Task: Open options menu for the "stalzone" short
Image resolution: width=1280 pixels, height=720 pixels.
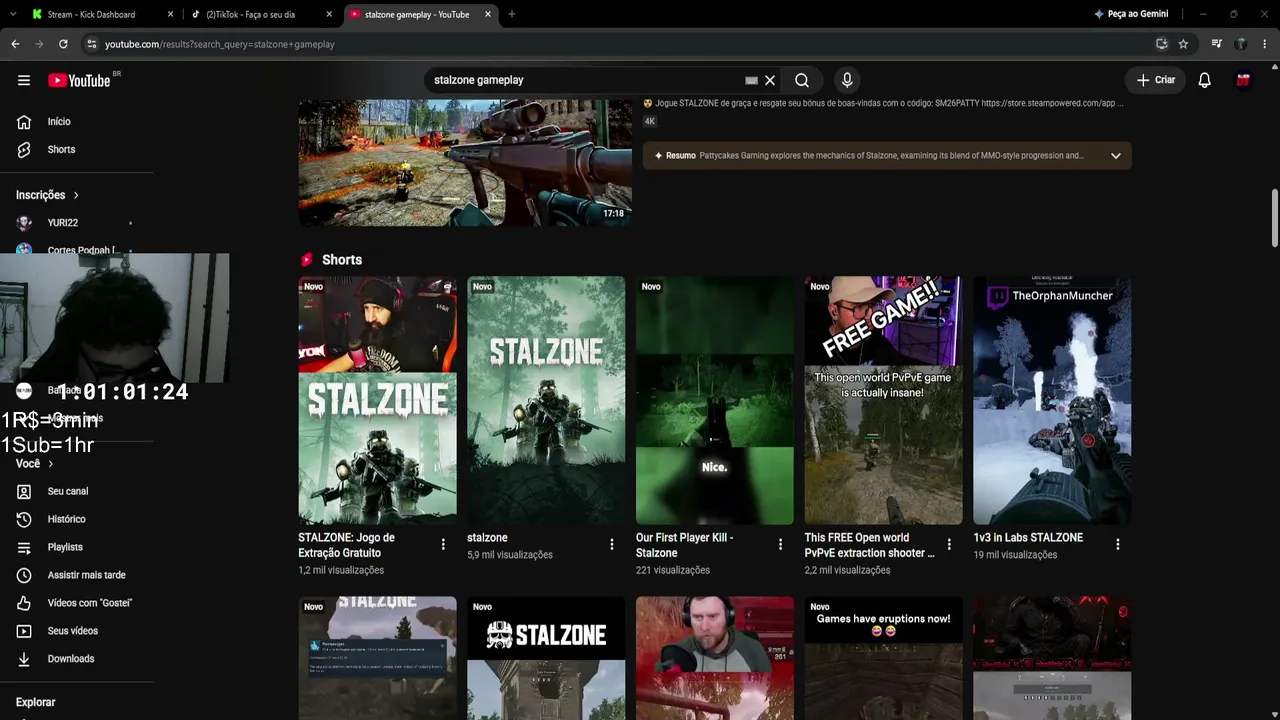Action: (612, 544)
